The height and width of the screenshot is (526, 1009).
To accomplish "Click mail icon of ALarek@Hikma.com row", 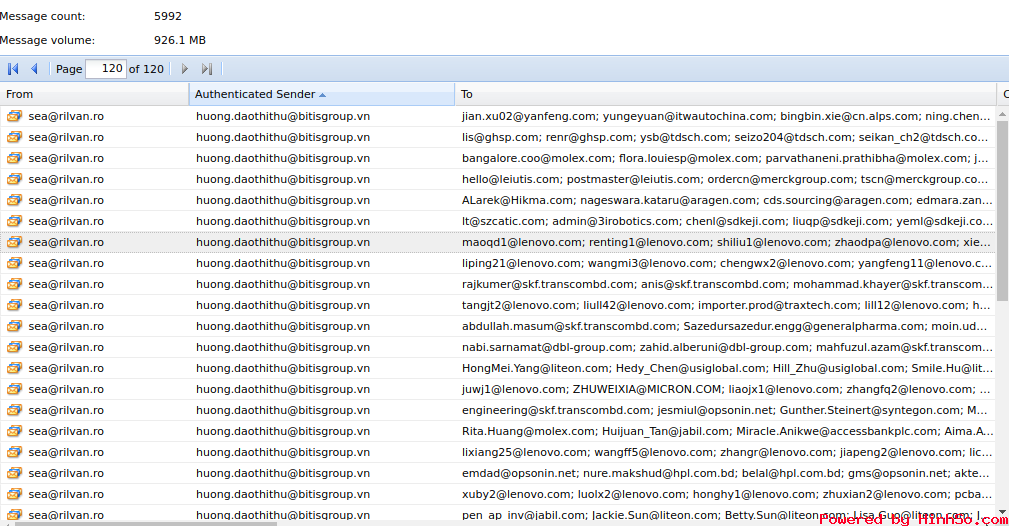I will click(14, 200).
